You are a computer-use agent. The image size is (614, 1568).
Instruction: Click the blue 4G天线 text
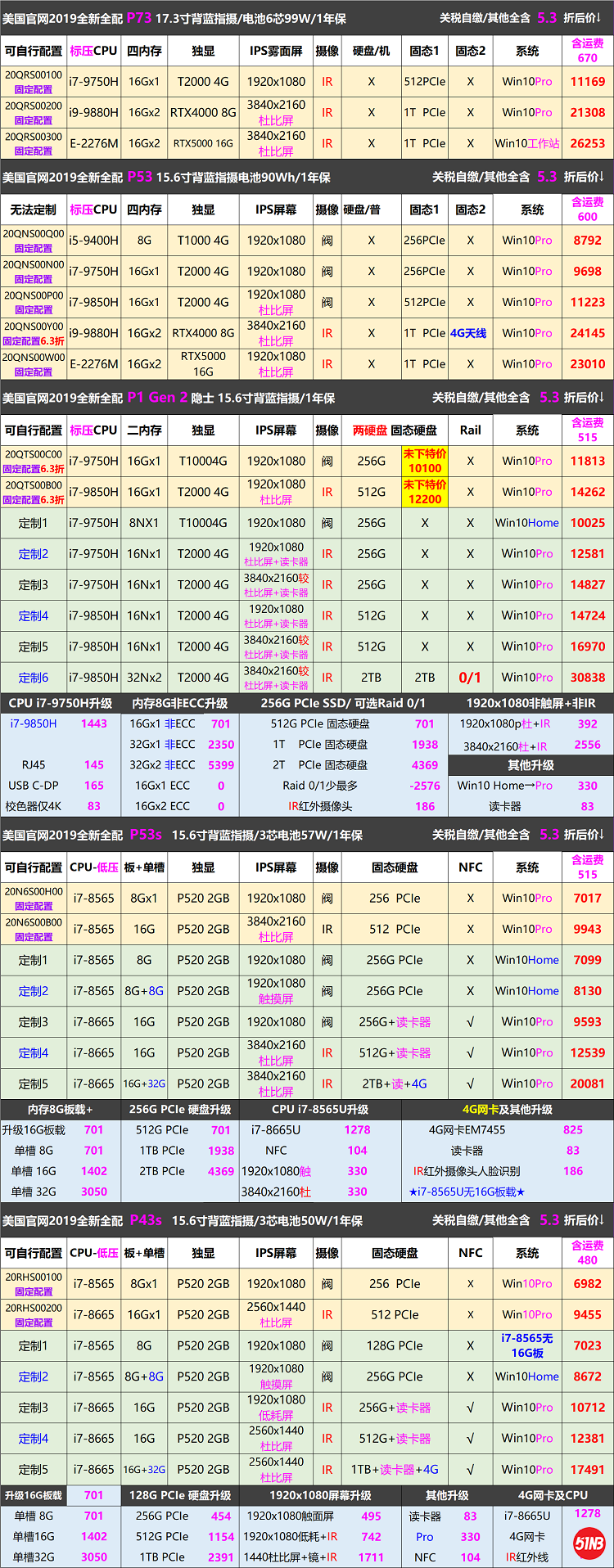point(468,333)
